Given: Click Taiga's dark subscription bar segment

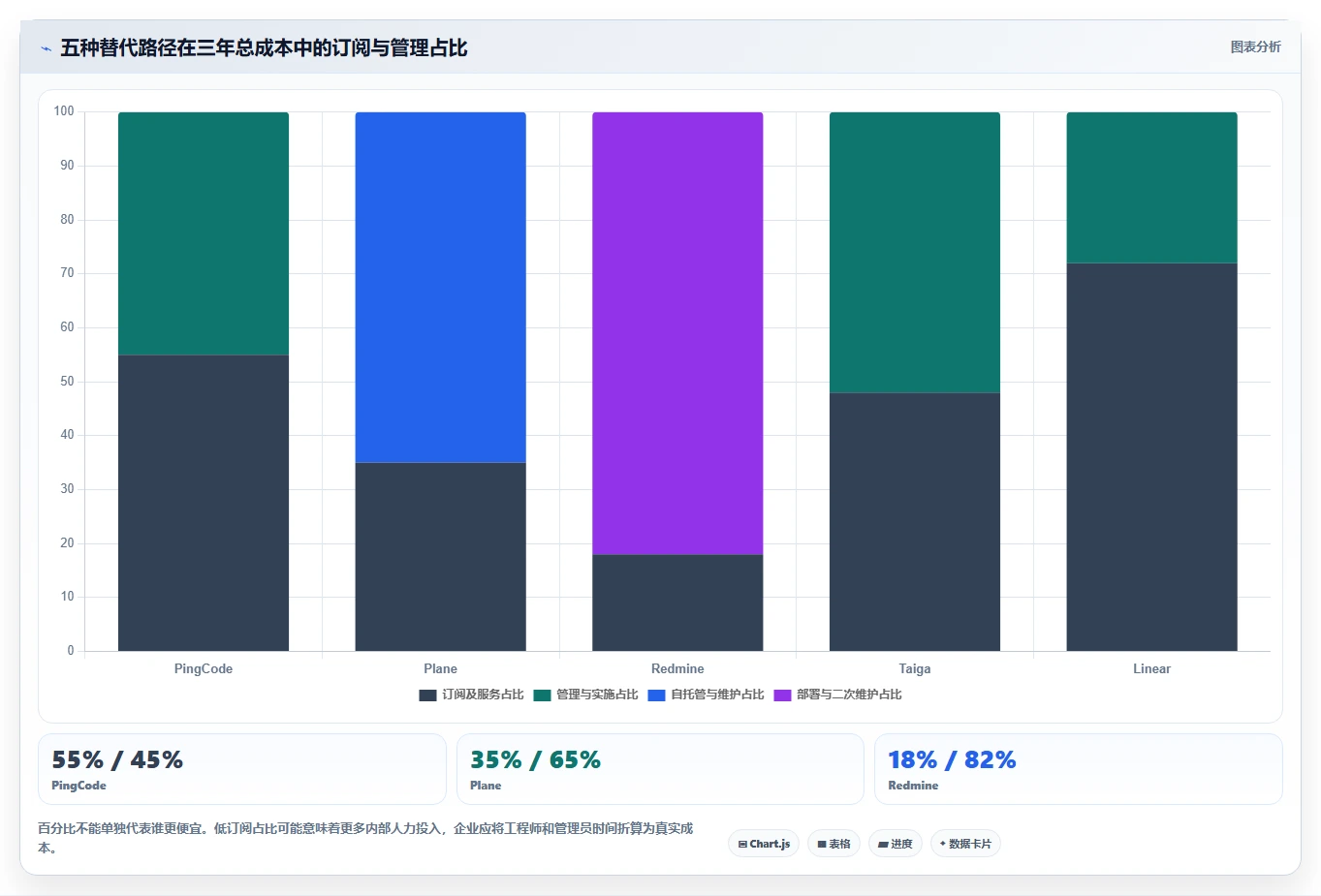Looking at the screenshot, I should point(915,522).
